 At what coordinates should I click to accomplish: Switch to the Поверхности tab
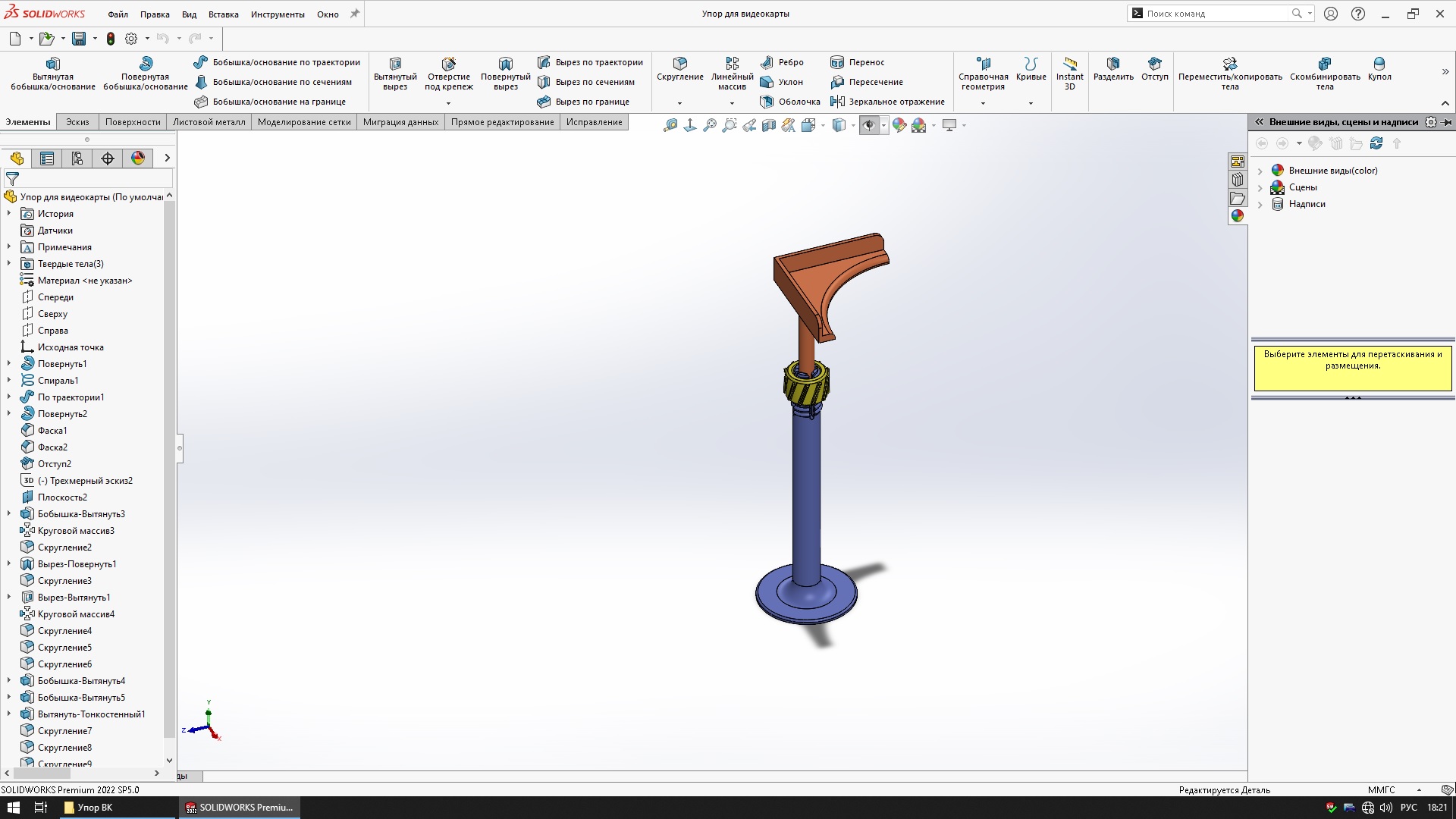(x=133, y=122)
